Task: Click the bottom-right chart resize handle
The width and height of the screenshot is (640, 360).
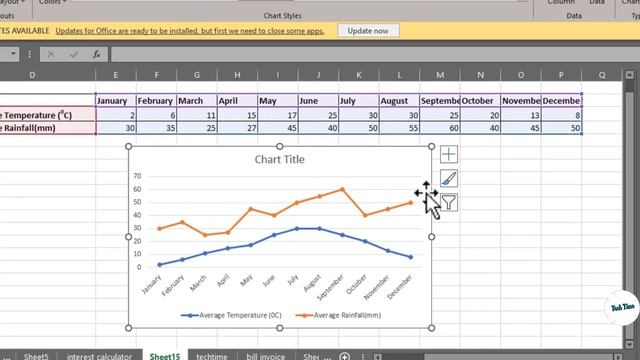Action: [431, 328]
